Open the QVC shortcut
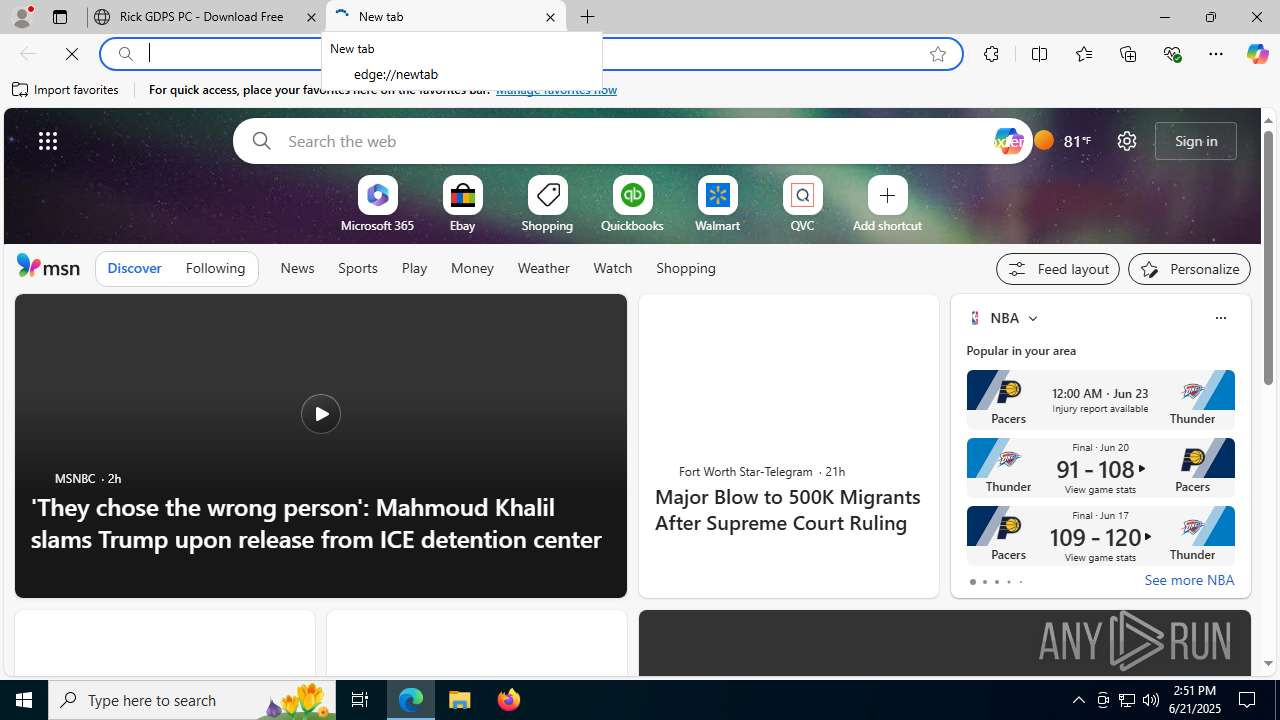The image size is (1280, 720). [x=802, y=205]
